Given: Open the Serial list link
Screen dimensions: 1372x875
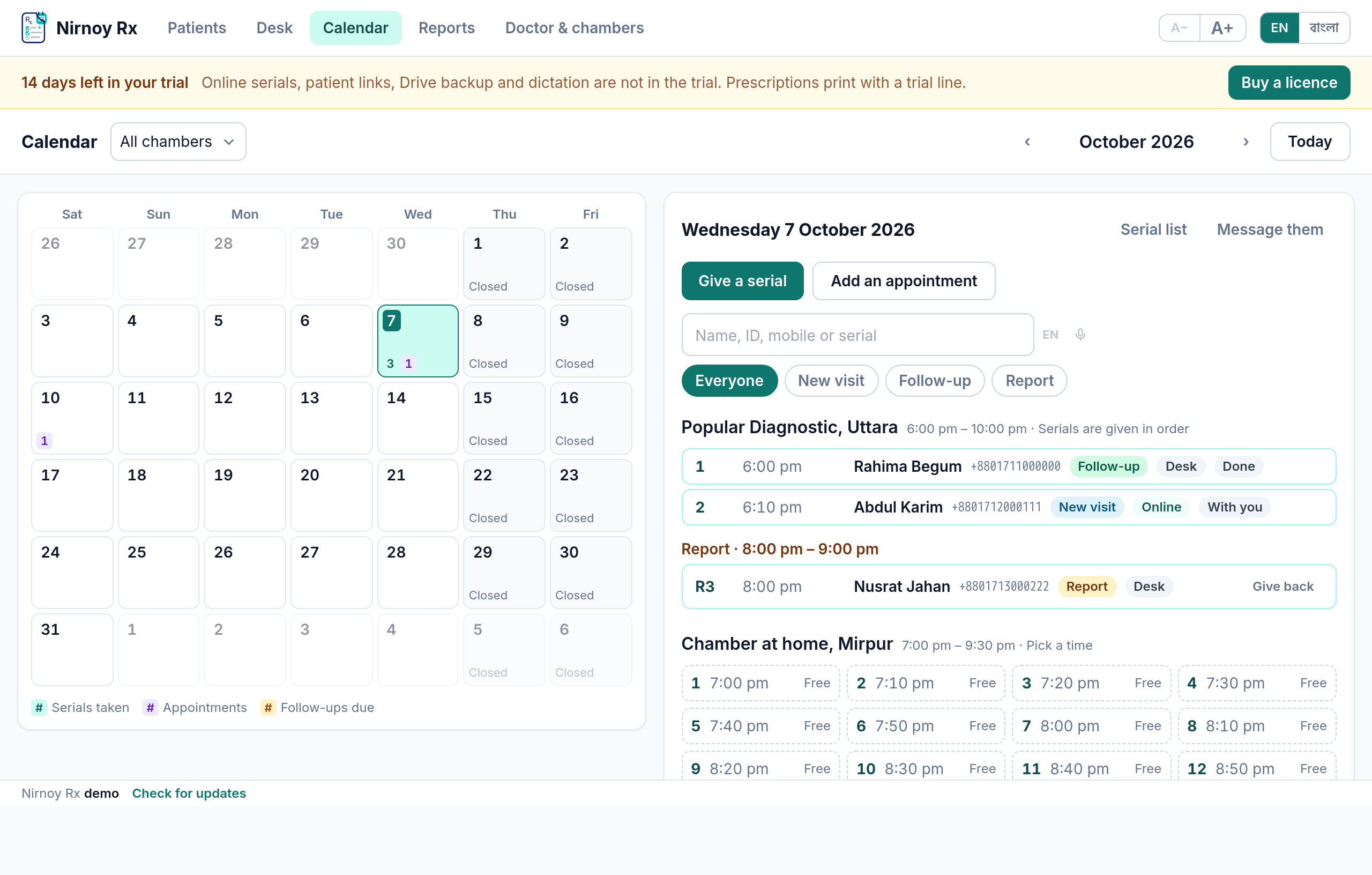Looking at the screenshot, I should click(x=1153, y=229).
